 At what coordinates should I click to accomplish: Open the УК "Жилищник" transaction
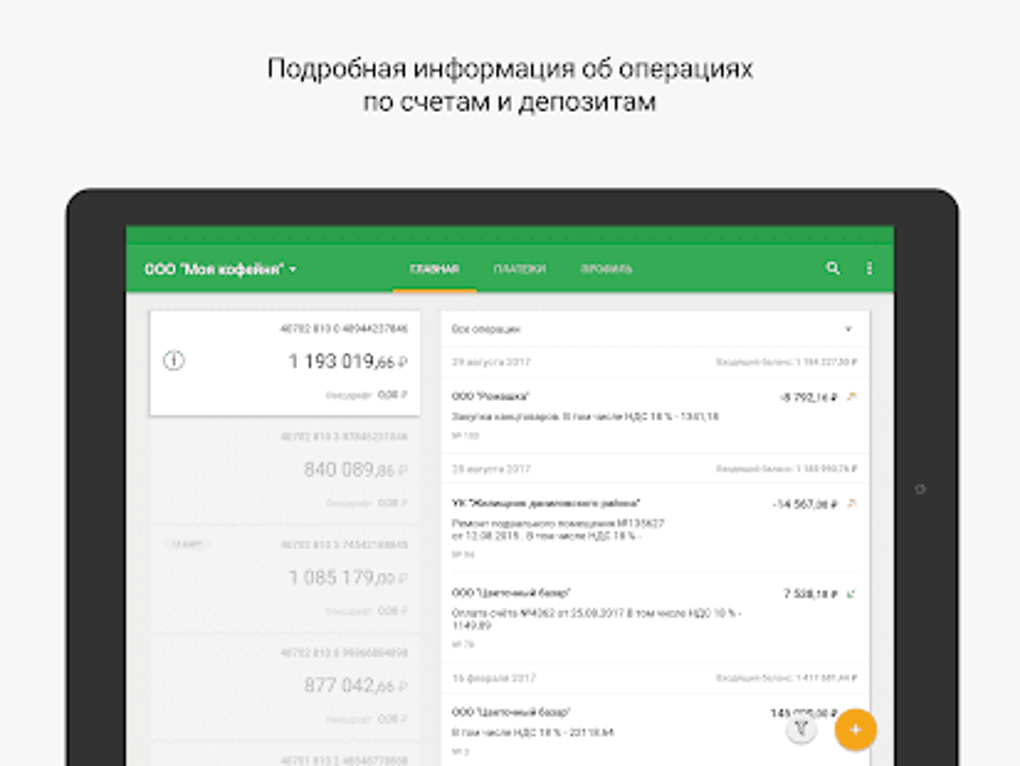[x=655, y=528]
